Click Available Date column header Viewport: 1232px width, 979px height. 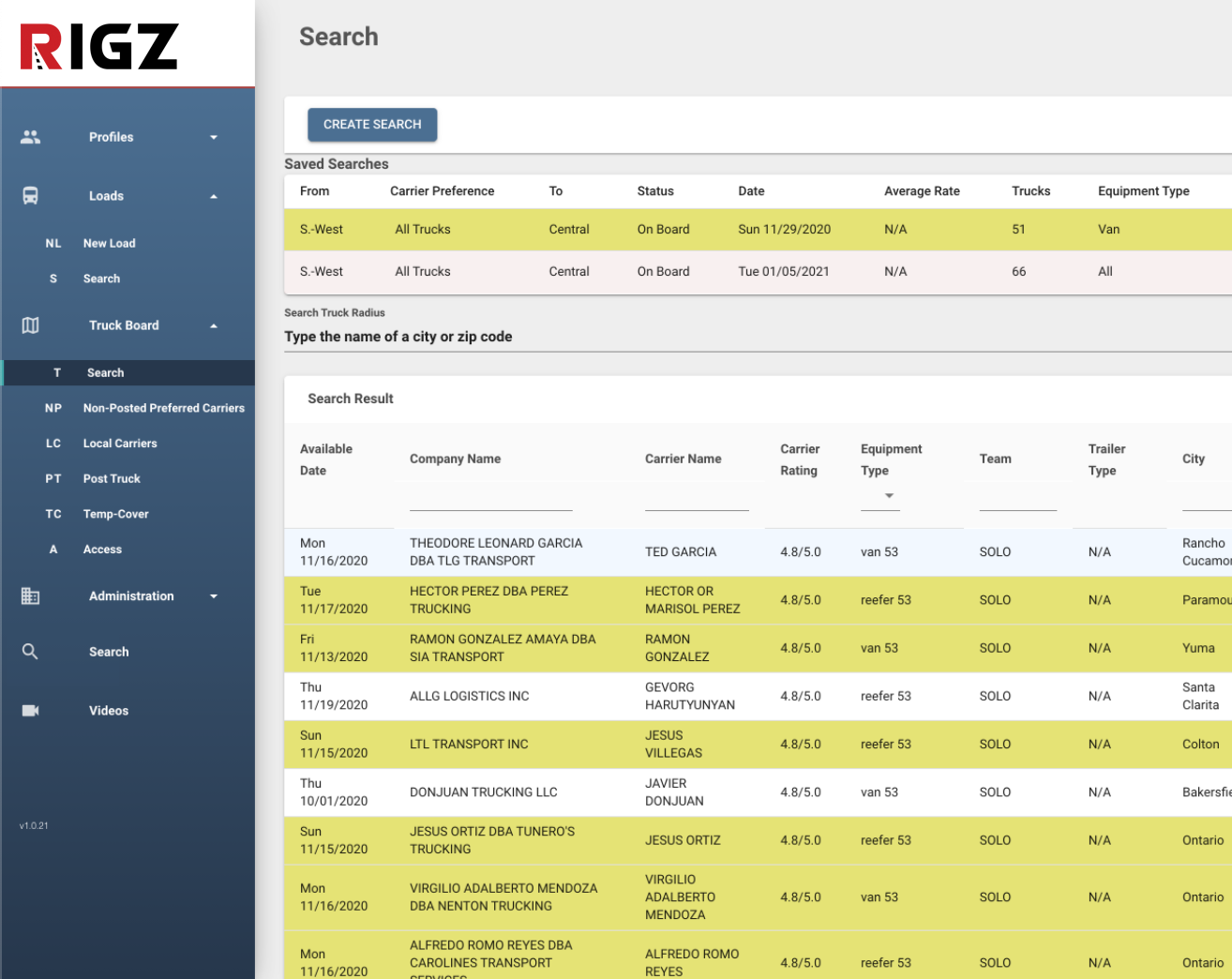(325, 459)
